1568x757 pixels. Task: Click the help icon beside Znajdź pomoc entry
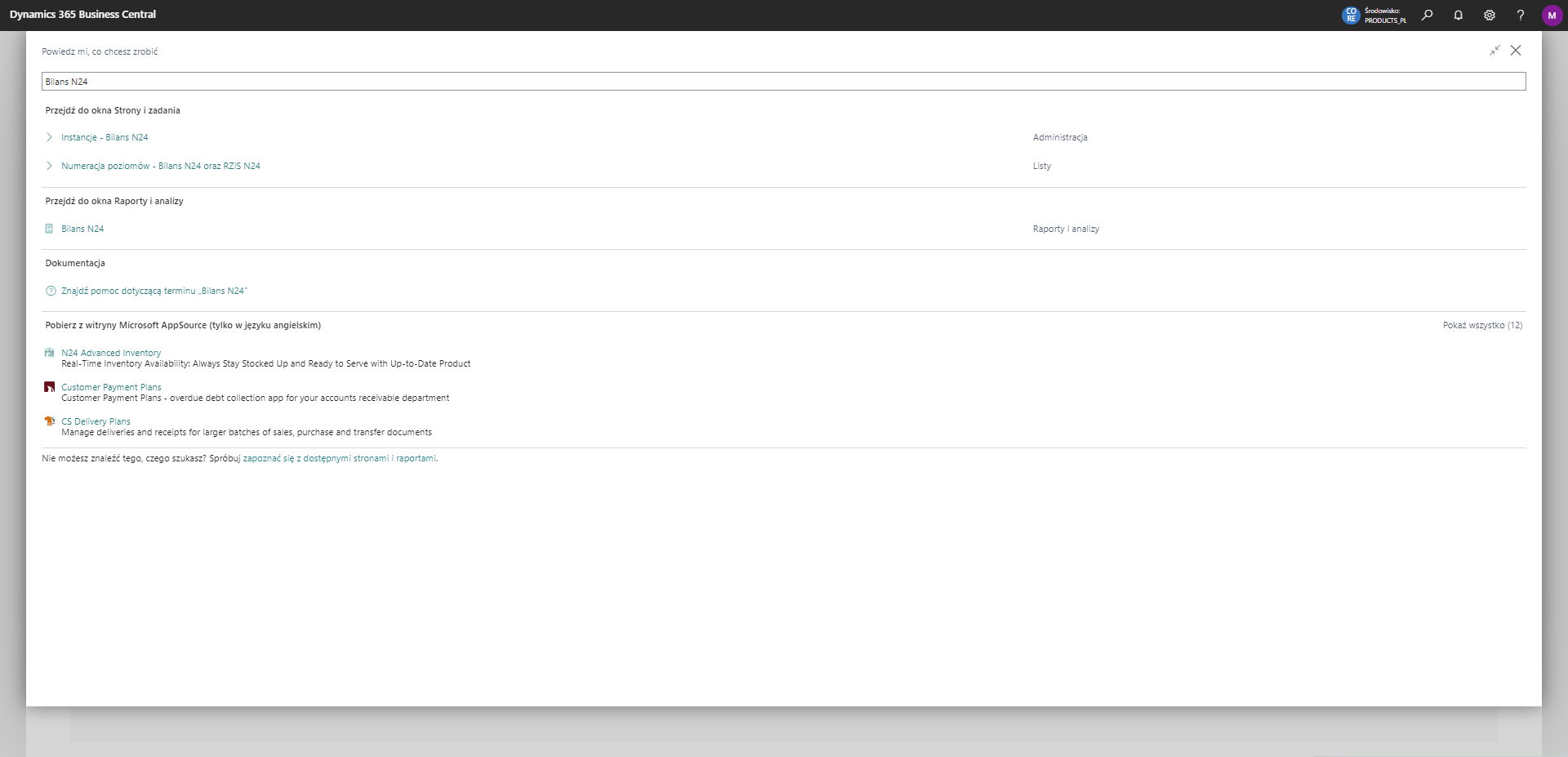(50, 291)
